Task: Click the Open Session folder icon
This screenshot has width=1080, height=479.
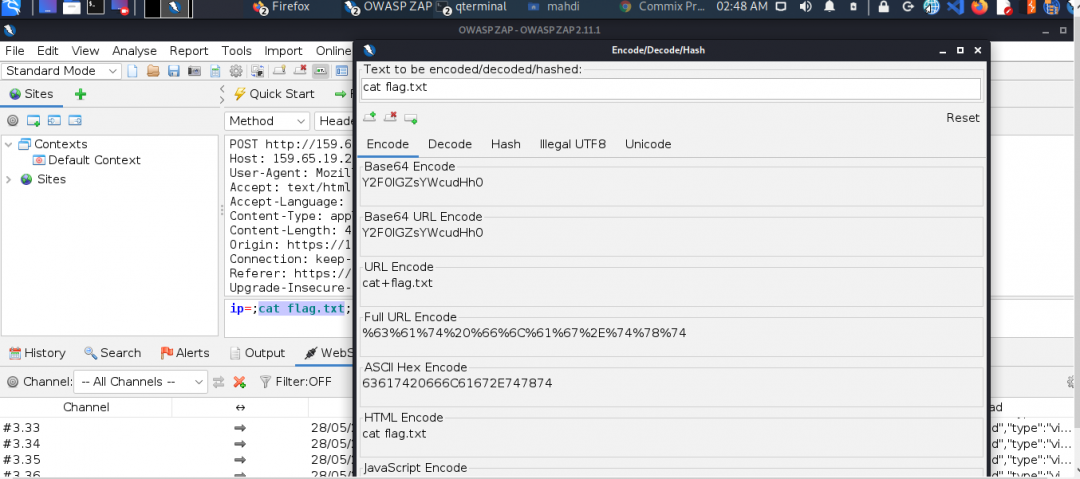Action: 153,71
